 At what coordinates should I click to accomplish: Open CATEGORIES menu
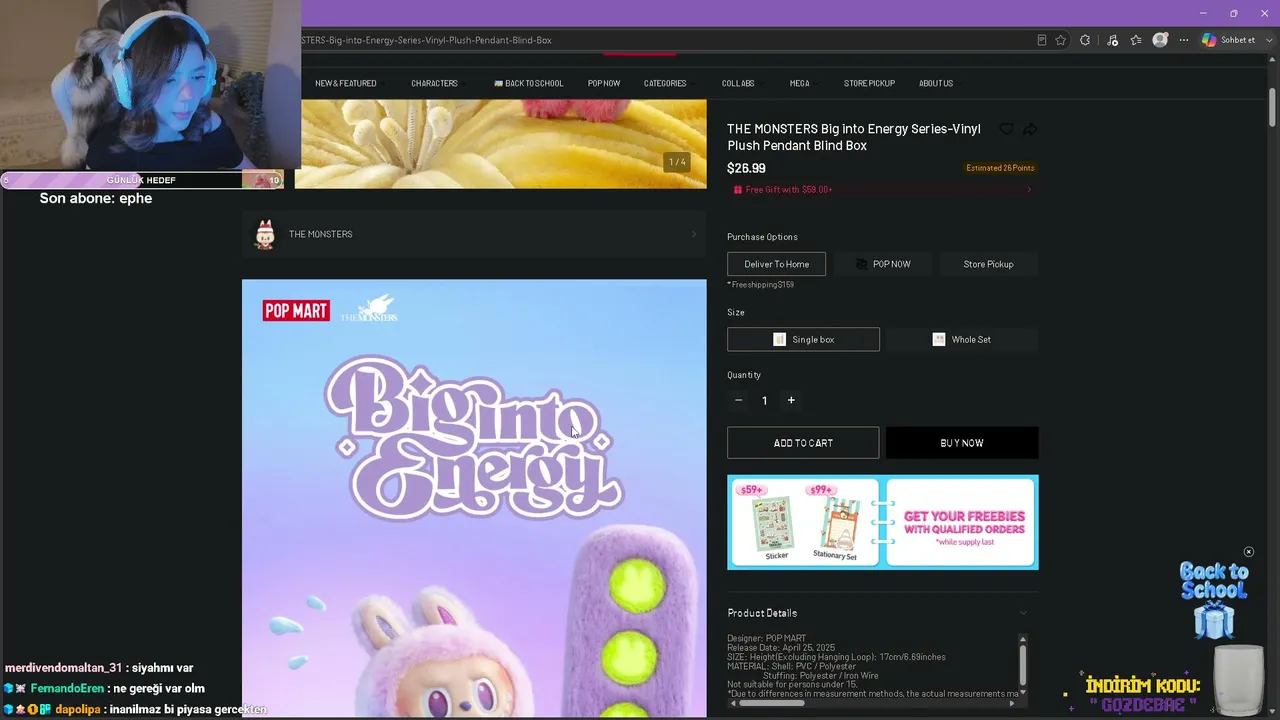pos(665,83)
